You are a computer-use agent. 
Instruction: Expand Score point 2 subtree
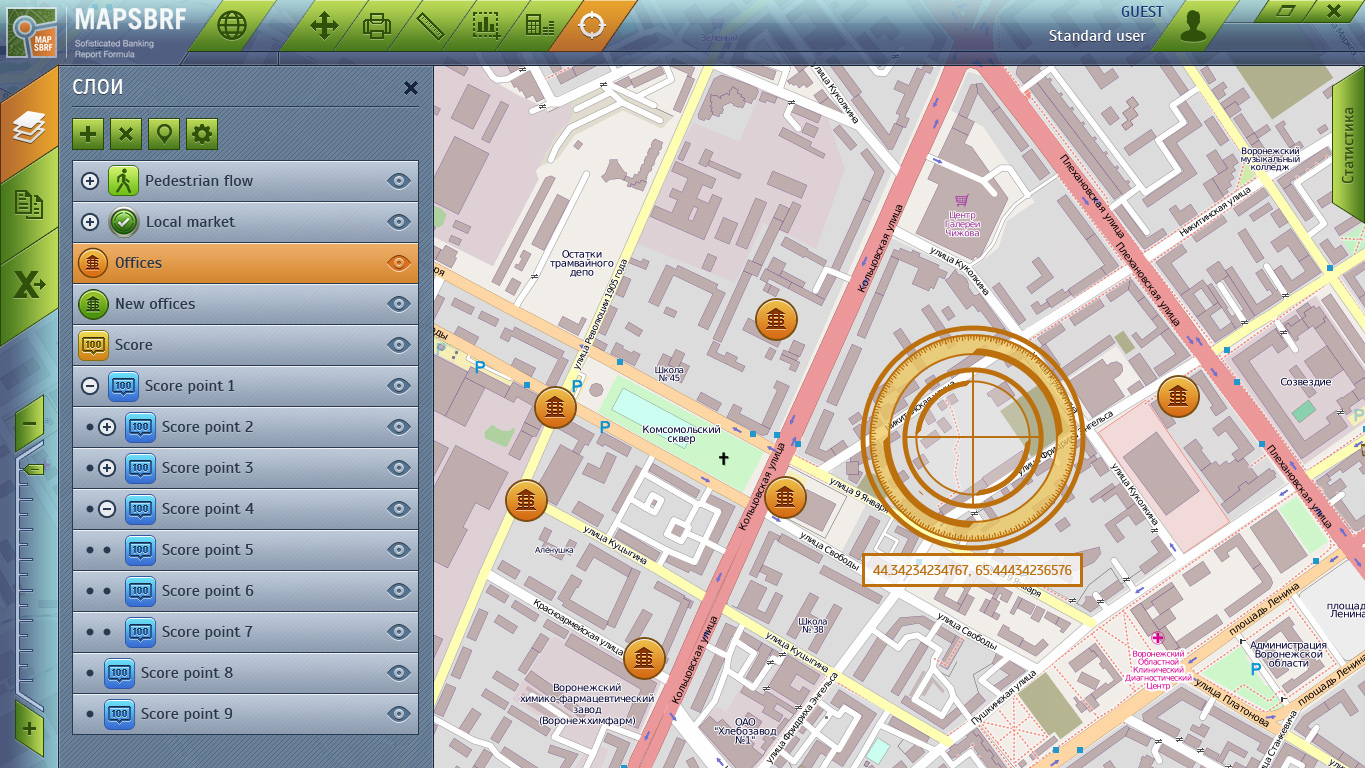(x=108, y=427)
